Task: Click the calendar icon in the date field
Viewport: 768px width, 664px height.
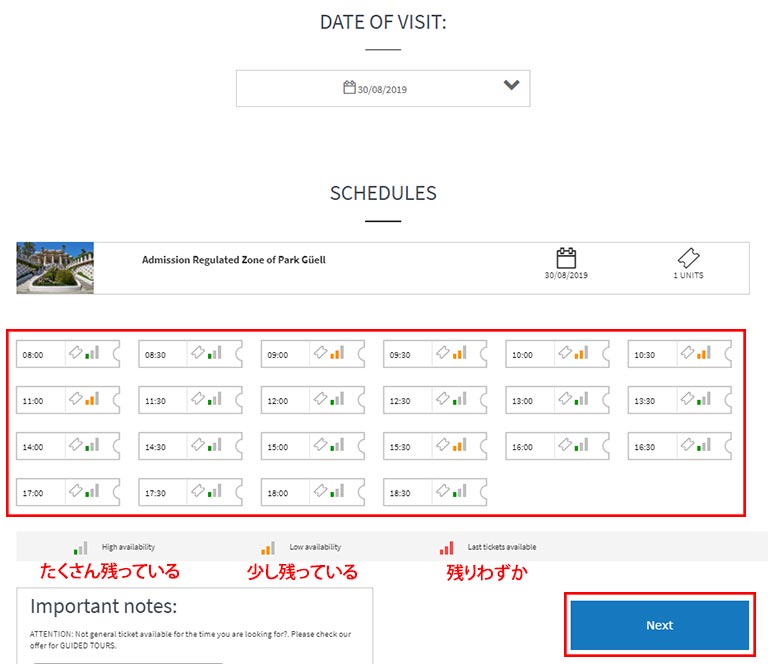Action: coord(349,88)
